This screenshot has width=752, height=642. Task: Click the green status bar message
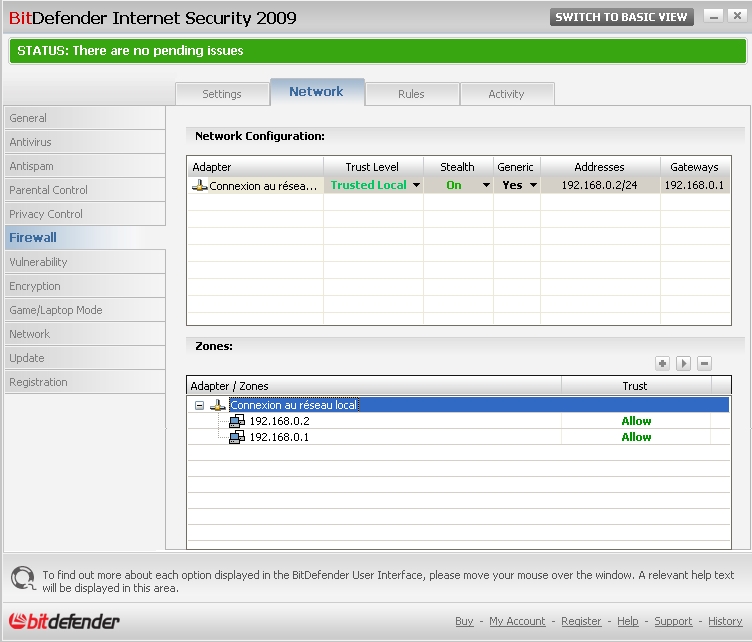[x=378, y=51]
